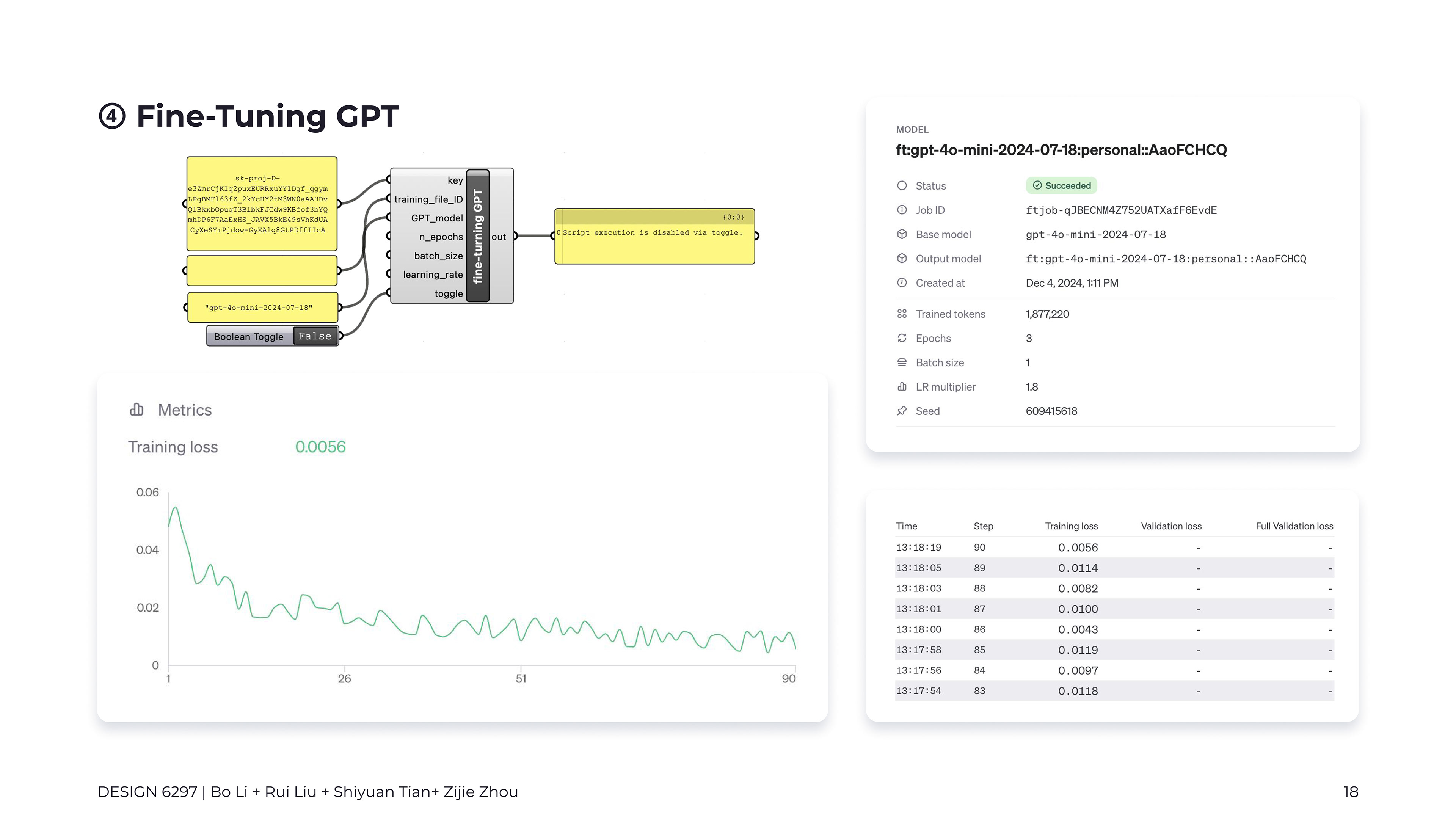This screenshot has height=819, width=1456.
Task: Click the Succeeded checkmark icon
Action: 1037,185
